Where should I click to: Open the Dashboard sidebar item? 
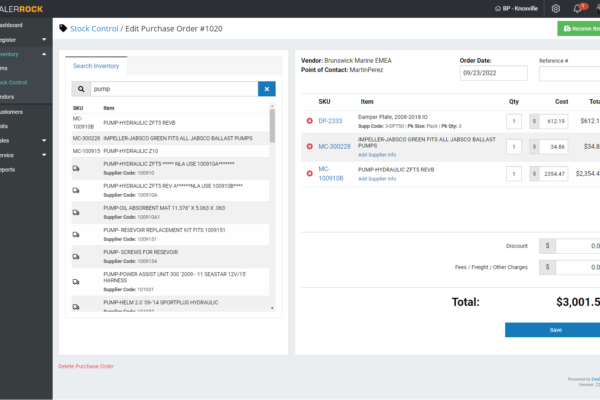[x=11, y=25]
